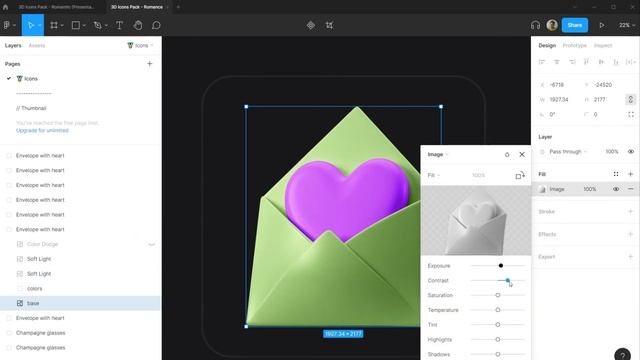Align horizontal centers icon
The image size is (640, 360).
(557, 62)
